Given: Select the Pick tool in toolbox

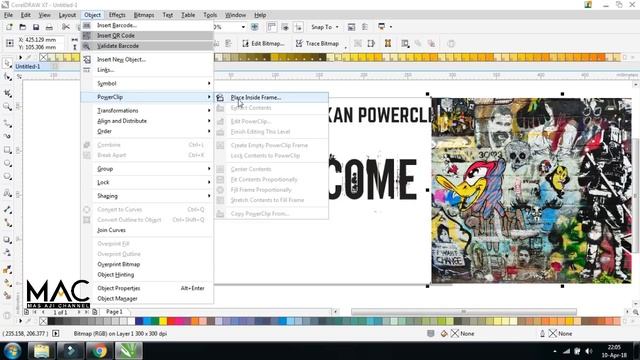Looking at the screenshot, I should pyautogui.click(x=7, y=63).
